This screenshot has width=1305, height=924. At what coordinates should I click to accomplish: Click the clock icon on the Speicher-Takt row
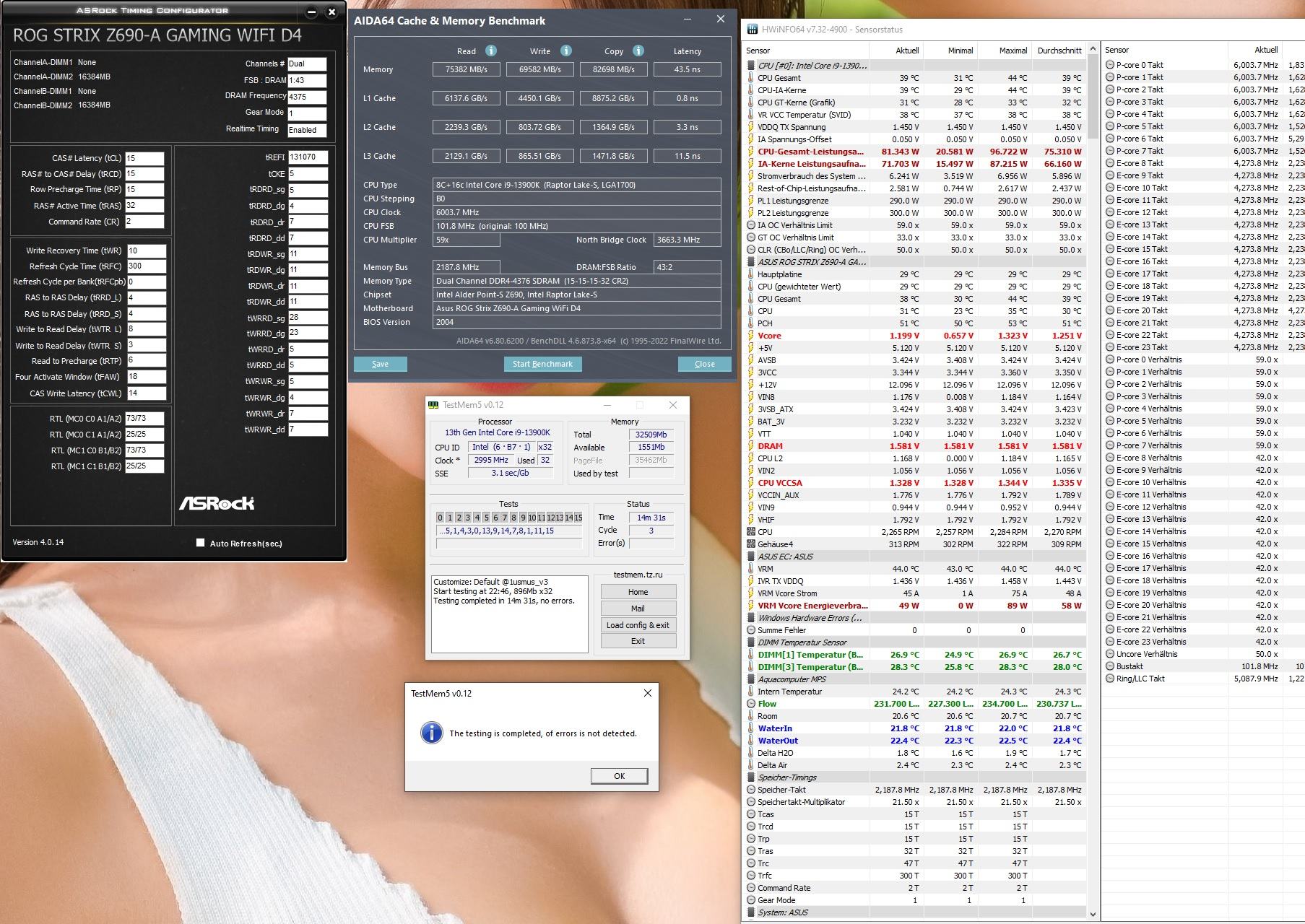coord(751,790)
